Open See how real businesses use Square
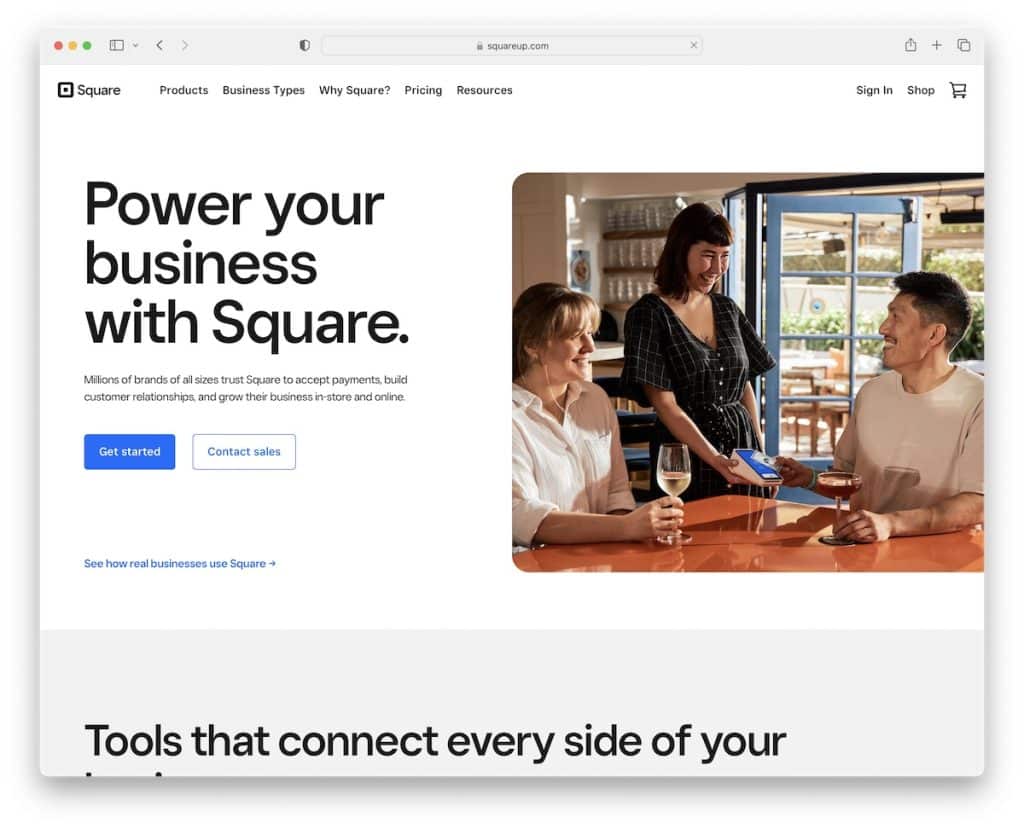 [180, 563]
